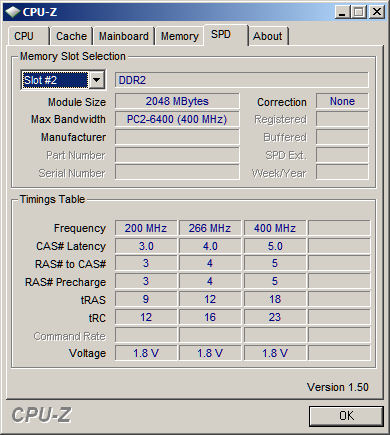Click the 400 MHz frequency cell
This screenshot has height=435, width=390.
[x=275, y=228]
